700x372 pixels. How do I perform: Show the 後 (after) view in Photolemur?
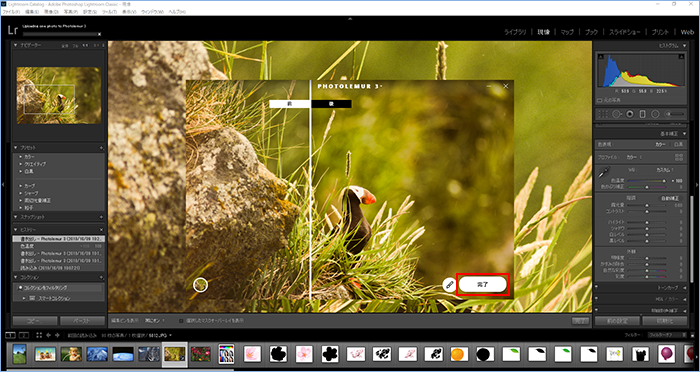coord(331,104)
